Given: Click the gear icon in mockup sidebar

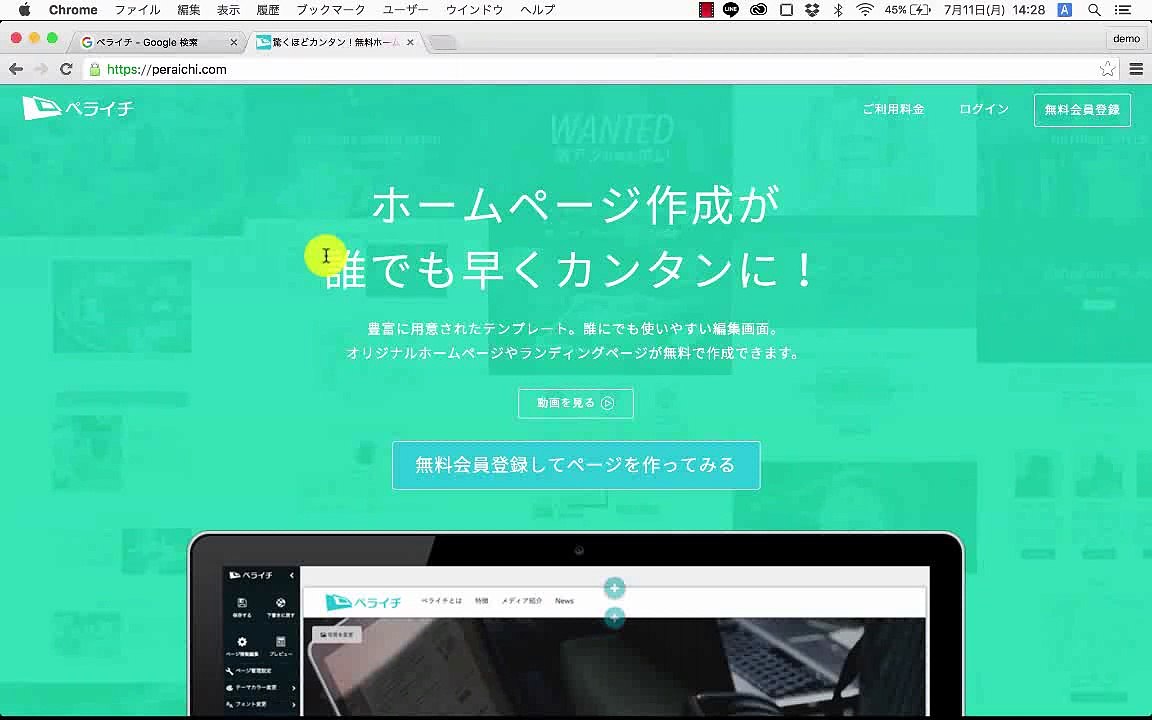Looking at the screenshot, I should (242, 641).
